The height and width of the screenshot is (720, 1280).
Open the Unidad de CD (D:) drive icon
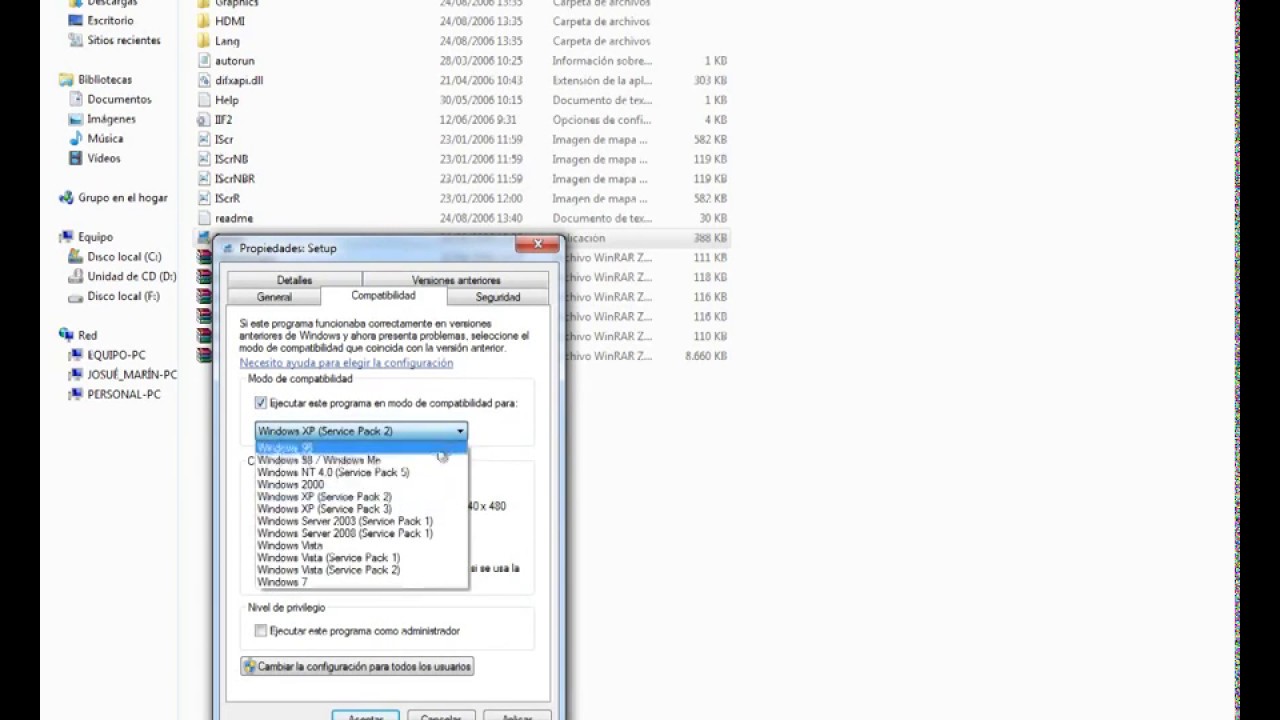point(76,276)
